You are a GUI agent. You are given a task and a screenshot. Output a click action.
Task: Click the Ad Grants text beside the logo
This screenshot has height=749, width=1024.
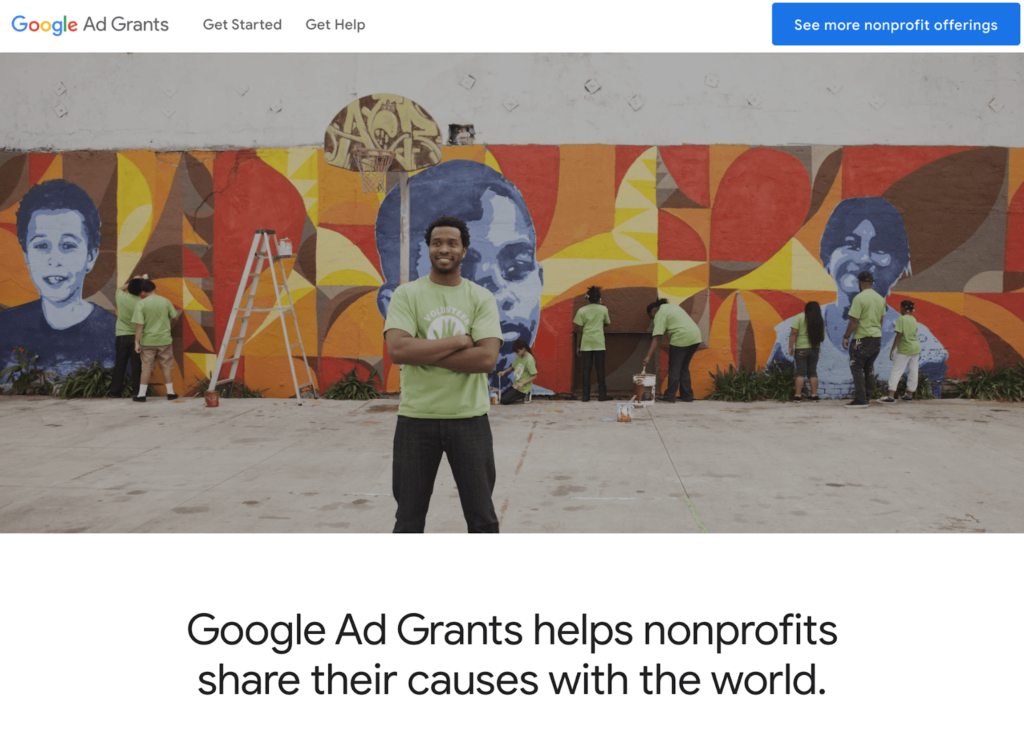pyautogui.click(x=126, y=24)
